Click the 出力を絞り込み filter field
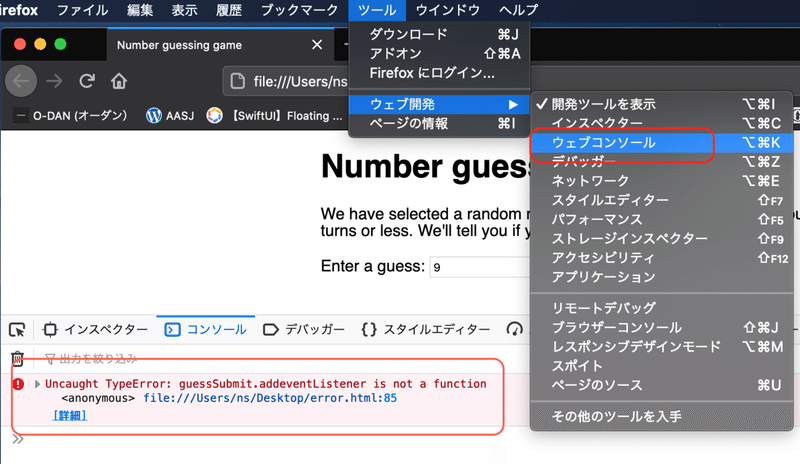Screen dimensions: 800x464 [x=92, y=359]
